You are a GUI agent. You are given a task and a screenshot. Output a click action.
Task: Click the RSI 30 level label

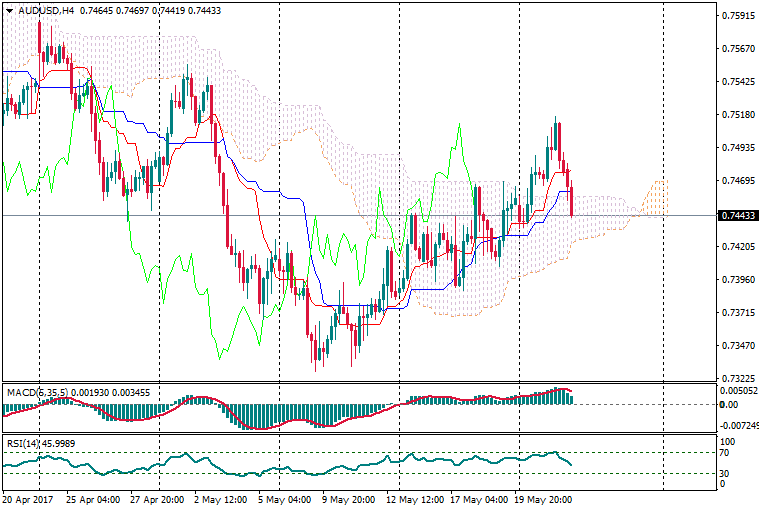727,473
